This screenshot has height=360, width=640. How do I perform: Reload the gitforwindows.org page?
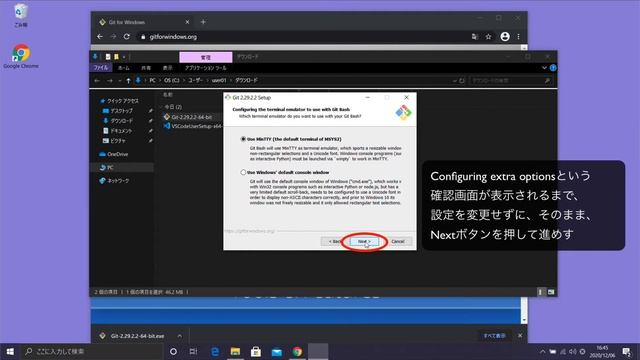[127, 37]
